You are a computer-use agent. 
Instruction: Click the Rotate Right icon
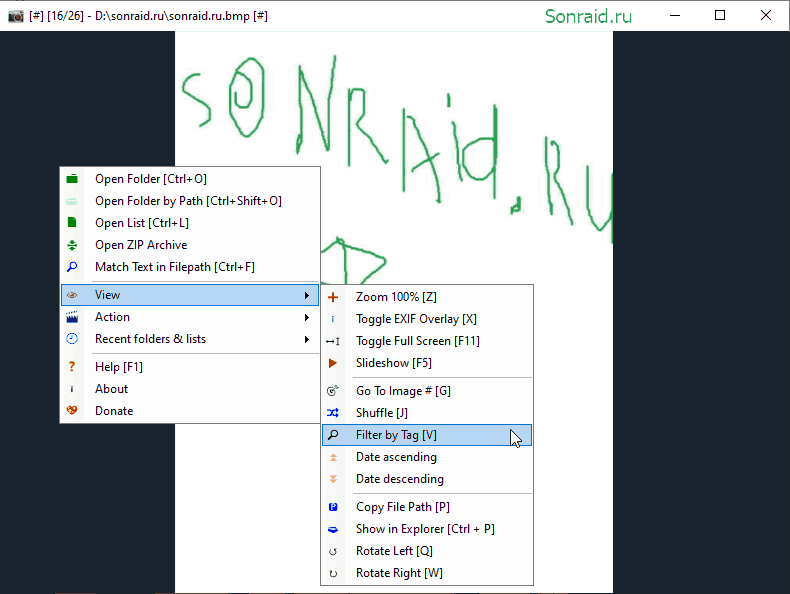coord(333,573)
